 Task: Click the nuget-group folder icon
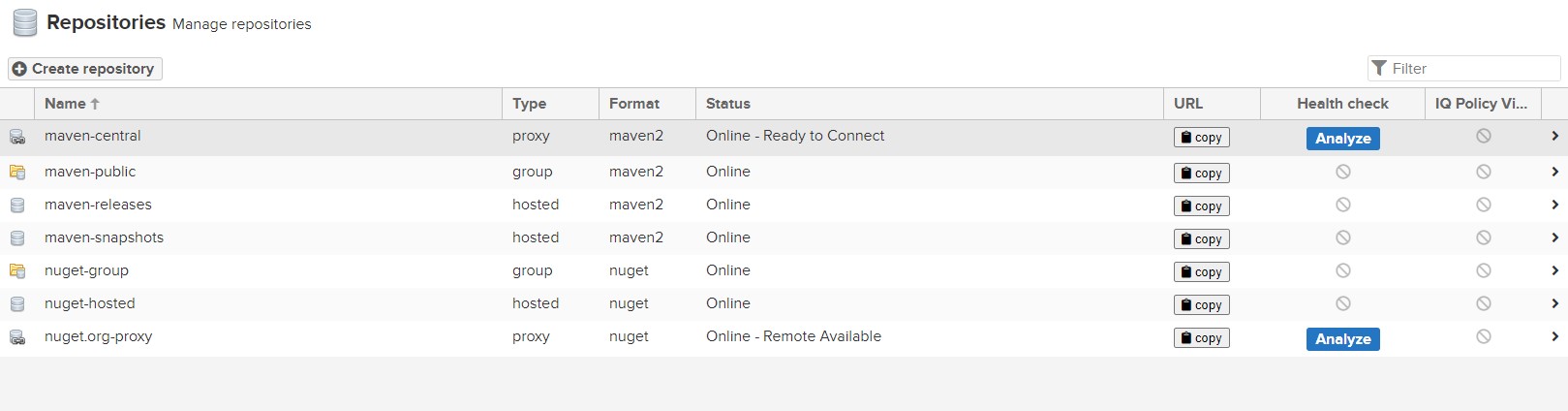coord(17,271)
